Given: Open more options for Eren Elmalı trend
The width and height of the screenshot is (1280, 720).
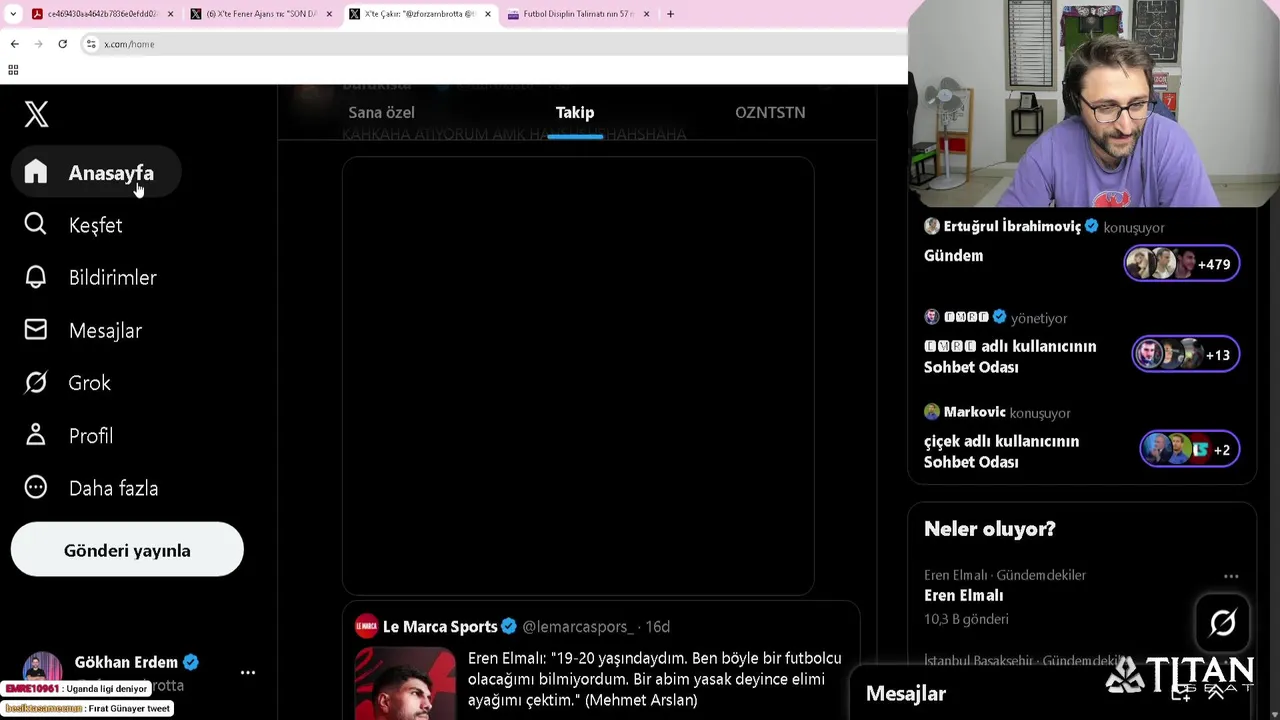Looking at the screenshot, I should click(1231, 576).
